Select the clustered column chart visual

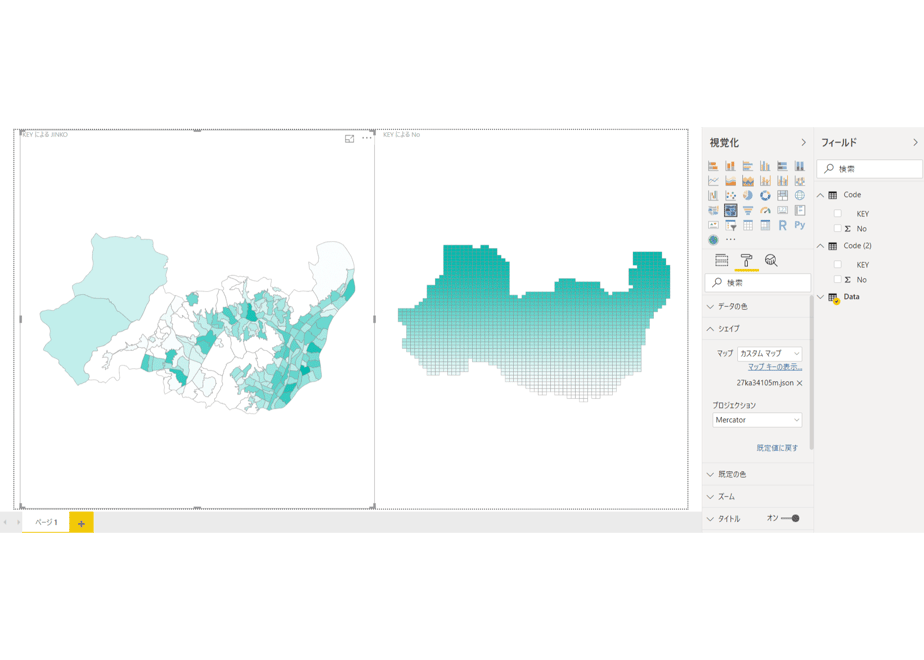coord(765,166)
